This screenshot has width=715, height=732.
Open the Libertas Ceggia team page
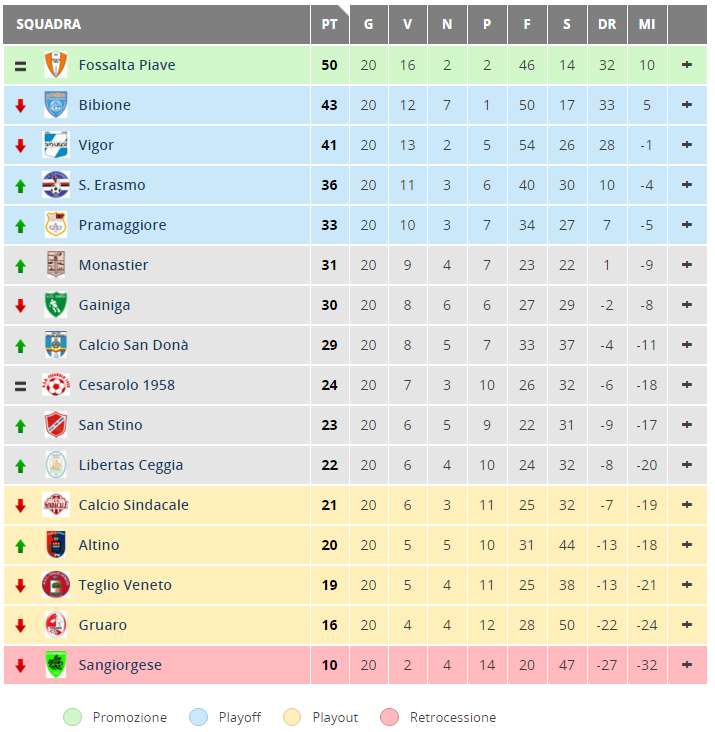tap(131, 465)
